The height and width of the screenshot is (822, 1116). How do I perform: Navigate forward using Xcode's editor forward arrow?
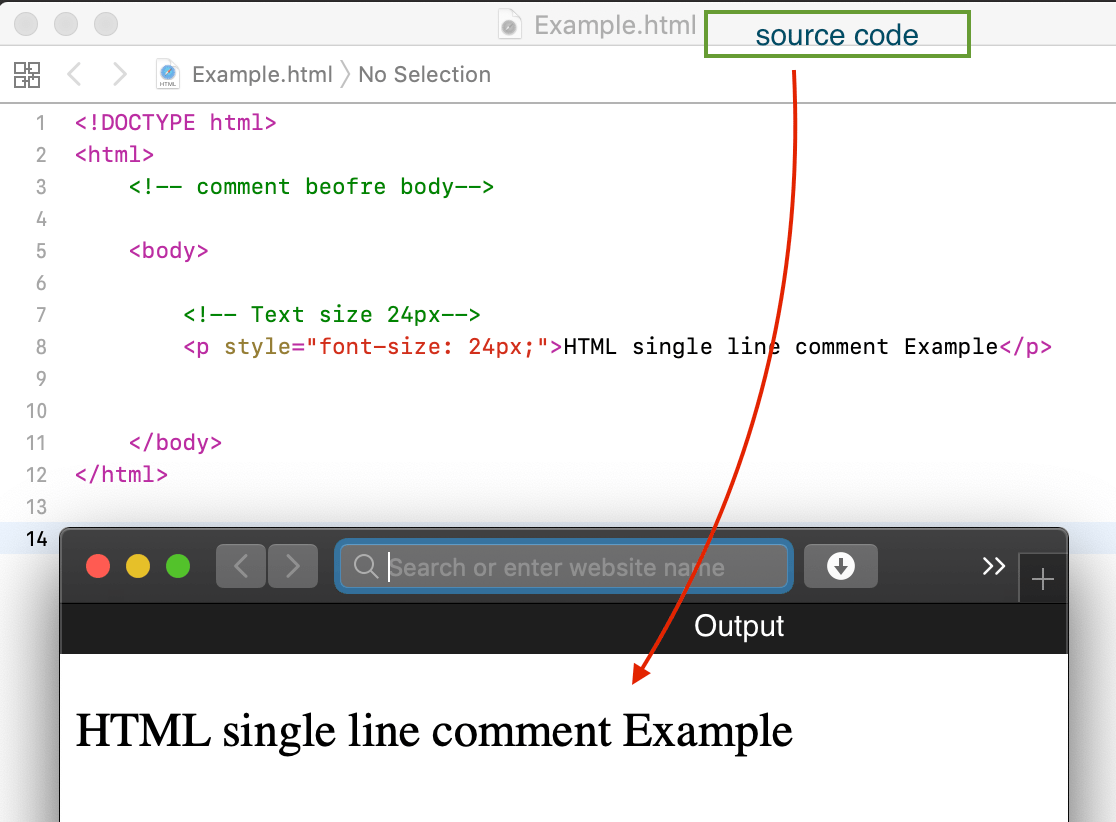coord(119,74)
